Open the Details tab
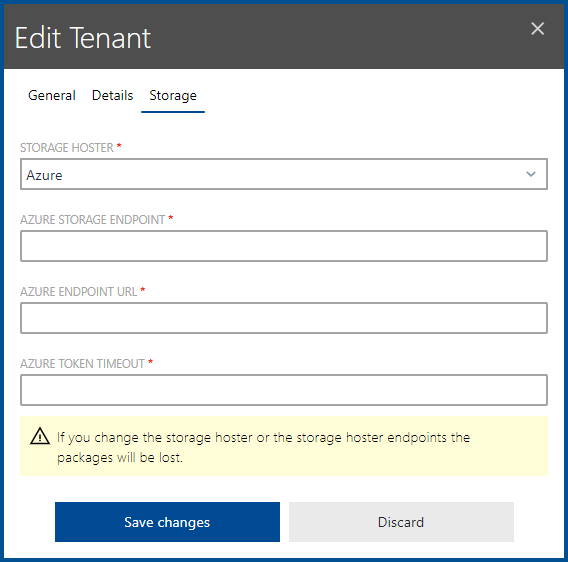Image resolution: width=568 pixels, height=562 pixels. tap(113, 96)
